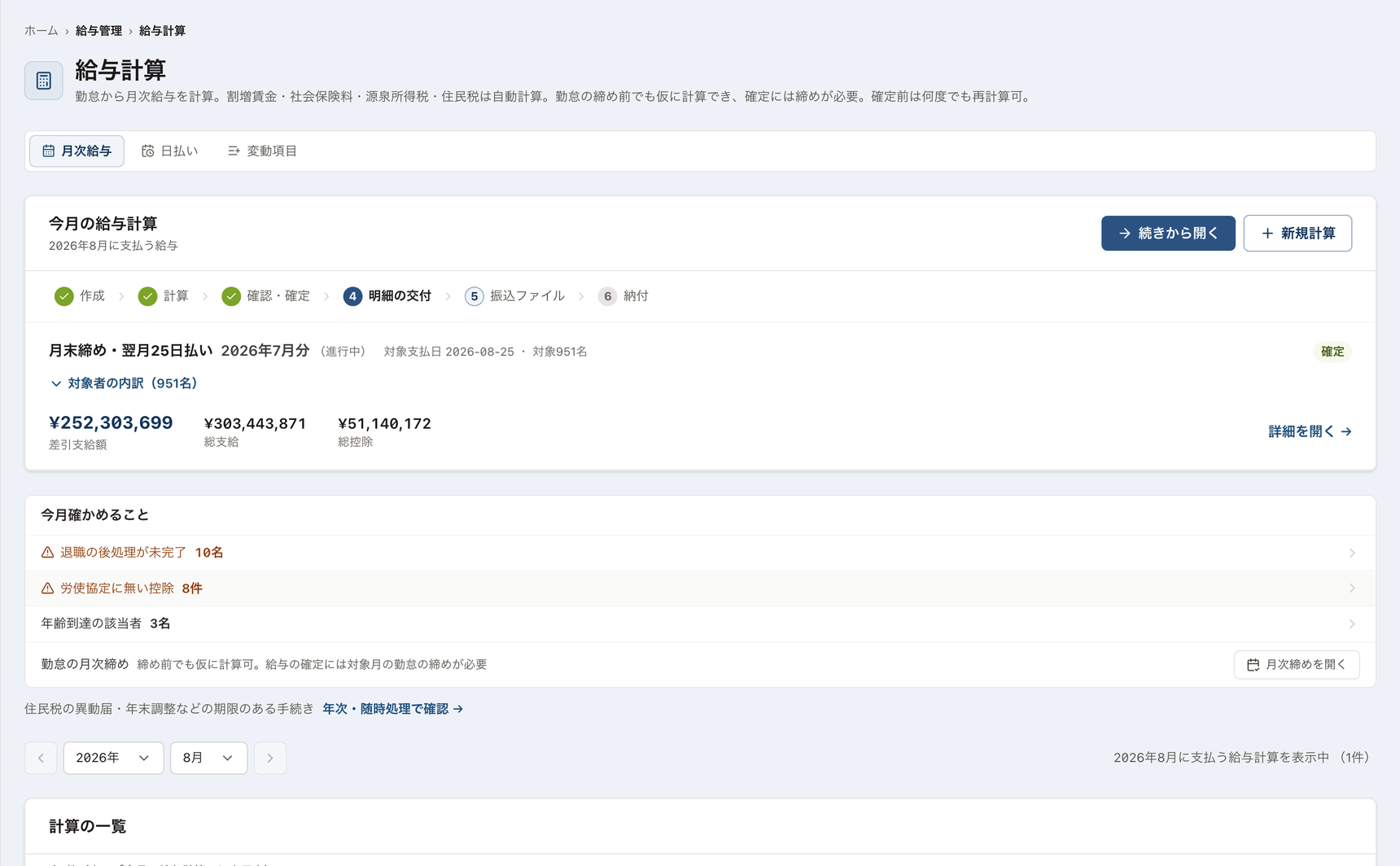Open the 年齢到達の該当者 3名 row

click(x=700, y=624)
